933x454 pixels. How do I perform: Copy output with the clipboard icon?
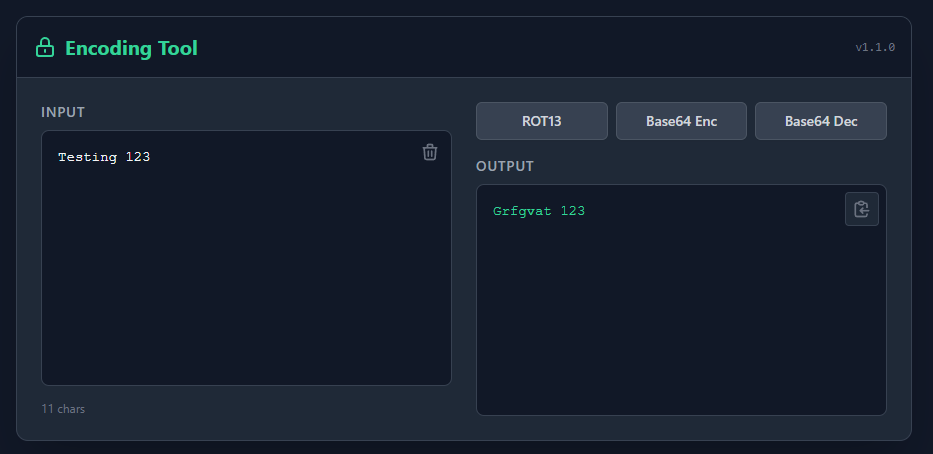click(x=861, y=209)
